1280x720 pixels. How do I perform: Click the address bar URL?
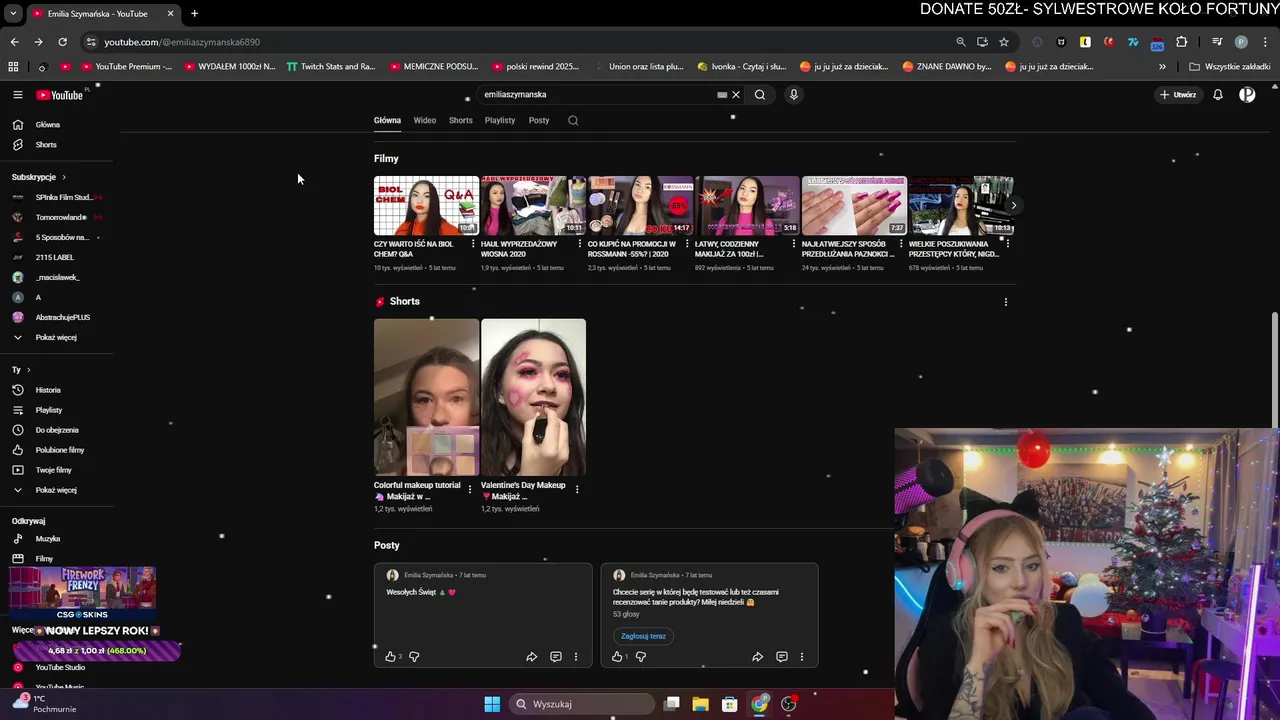pos(182,42)
